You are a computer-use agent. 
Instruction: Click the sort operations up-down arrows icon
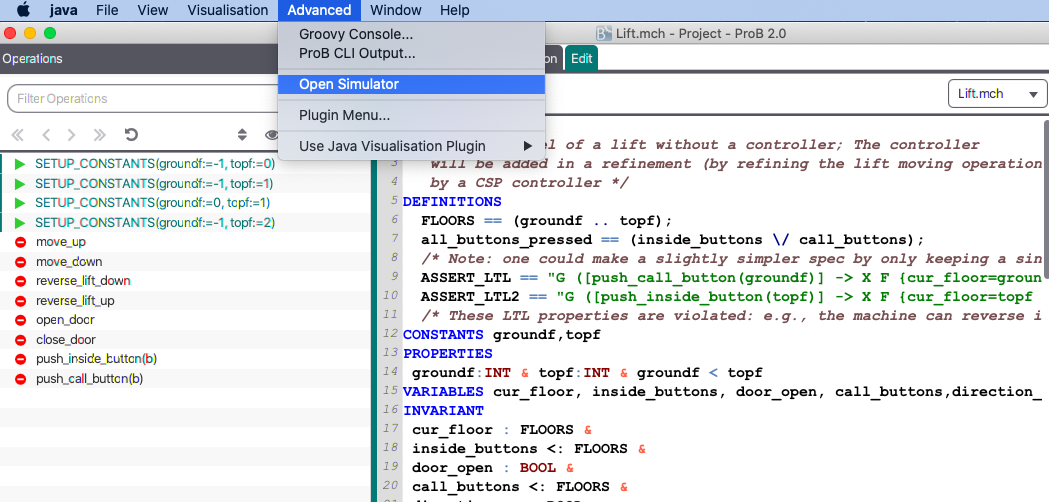pos(241,135)
